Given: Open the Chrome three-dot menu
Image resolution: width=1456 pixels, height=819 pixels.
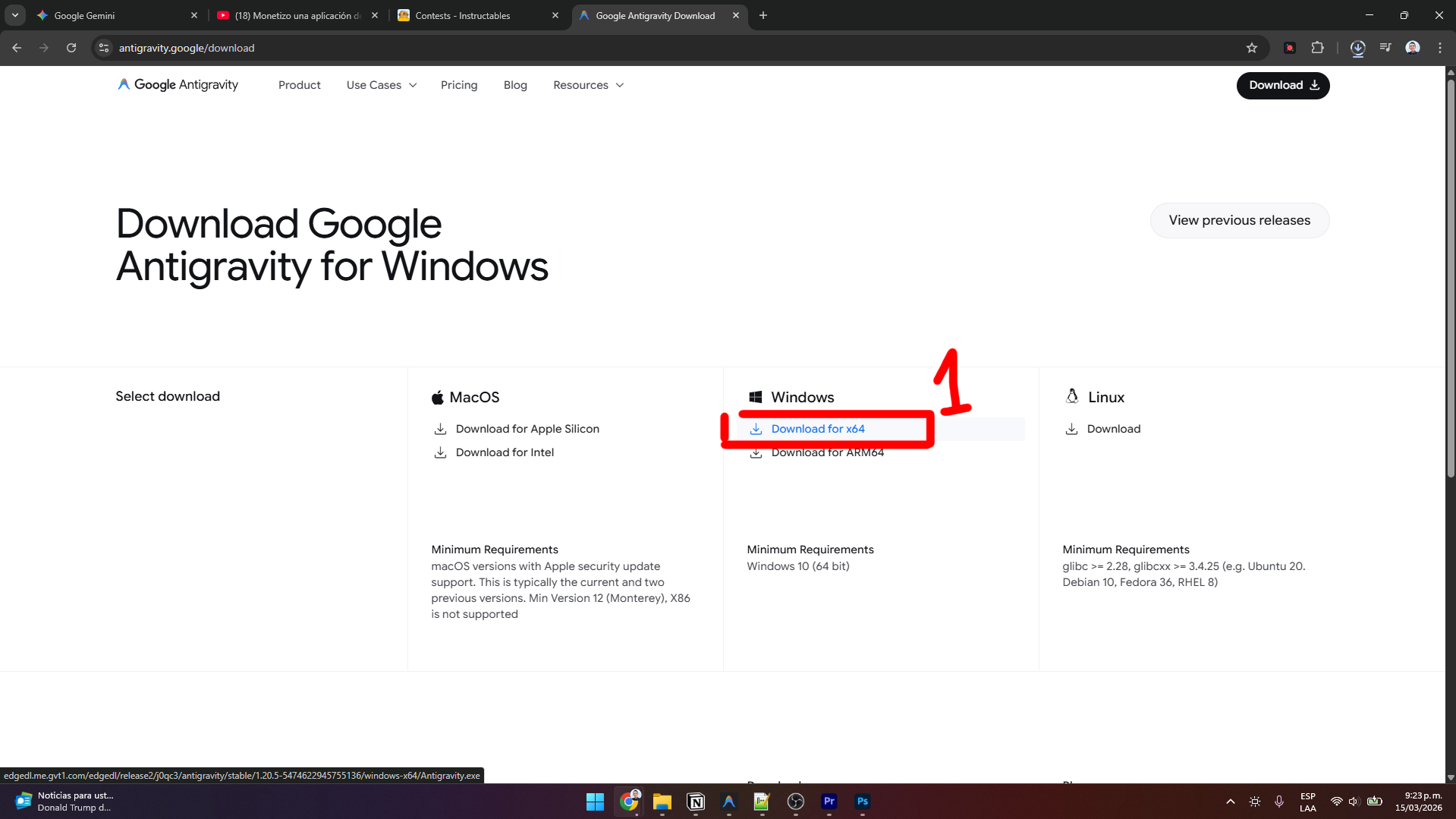Looking at the screenshot, I should tap(1440, 48).
